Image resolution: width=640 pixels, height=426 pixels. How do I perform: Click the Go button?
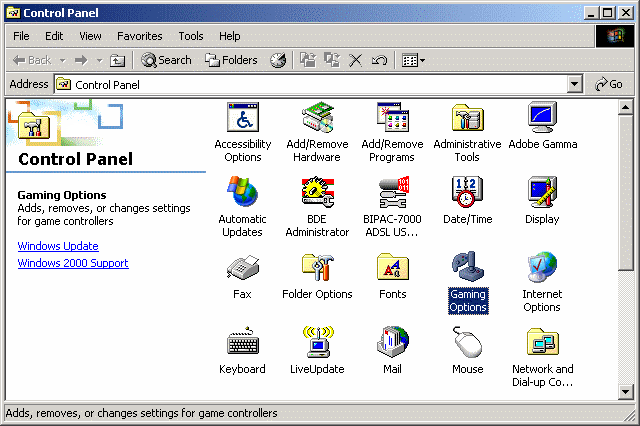[x=609, y=84]
